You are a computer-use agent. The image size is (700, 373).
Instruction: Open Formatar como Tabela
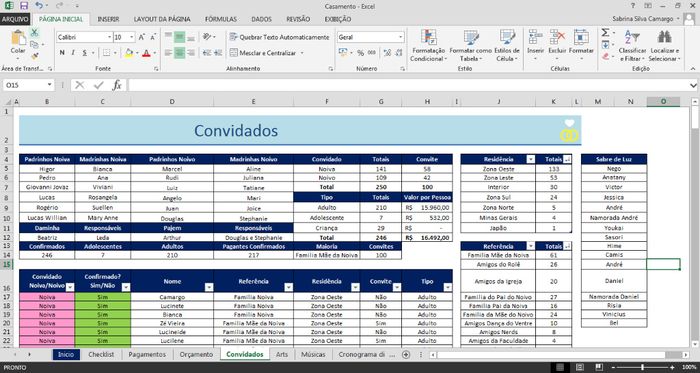point(471,46)
